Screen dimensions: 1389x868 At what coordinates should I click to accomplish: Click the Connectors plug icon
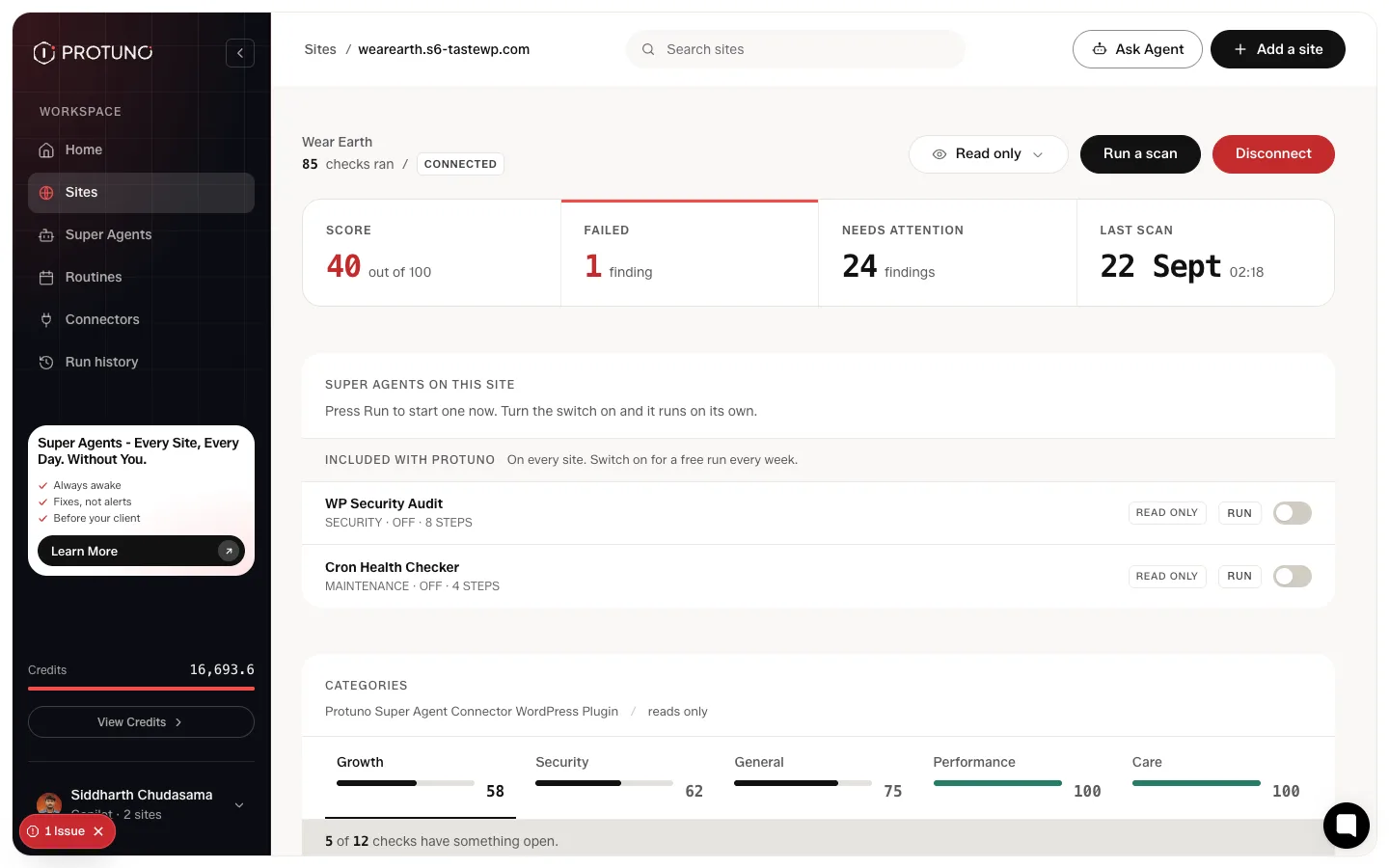tap(46, 319)
